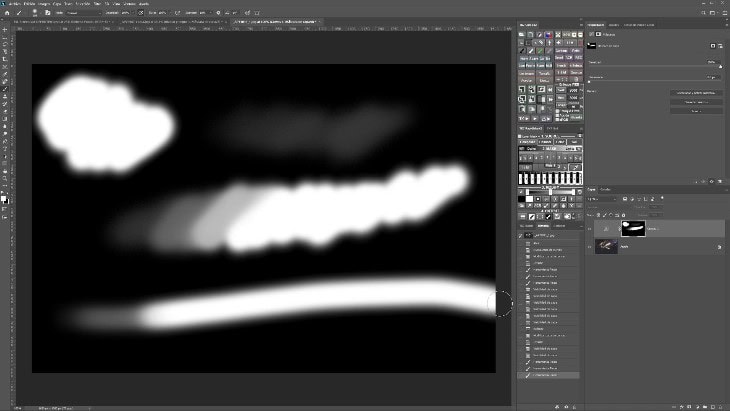Select the Lasso tool
This screenshot has width=730, height=411.
click(x=5, y=46)
